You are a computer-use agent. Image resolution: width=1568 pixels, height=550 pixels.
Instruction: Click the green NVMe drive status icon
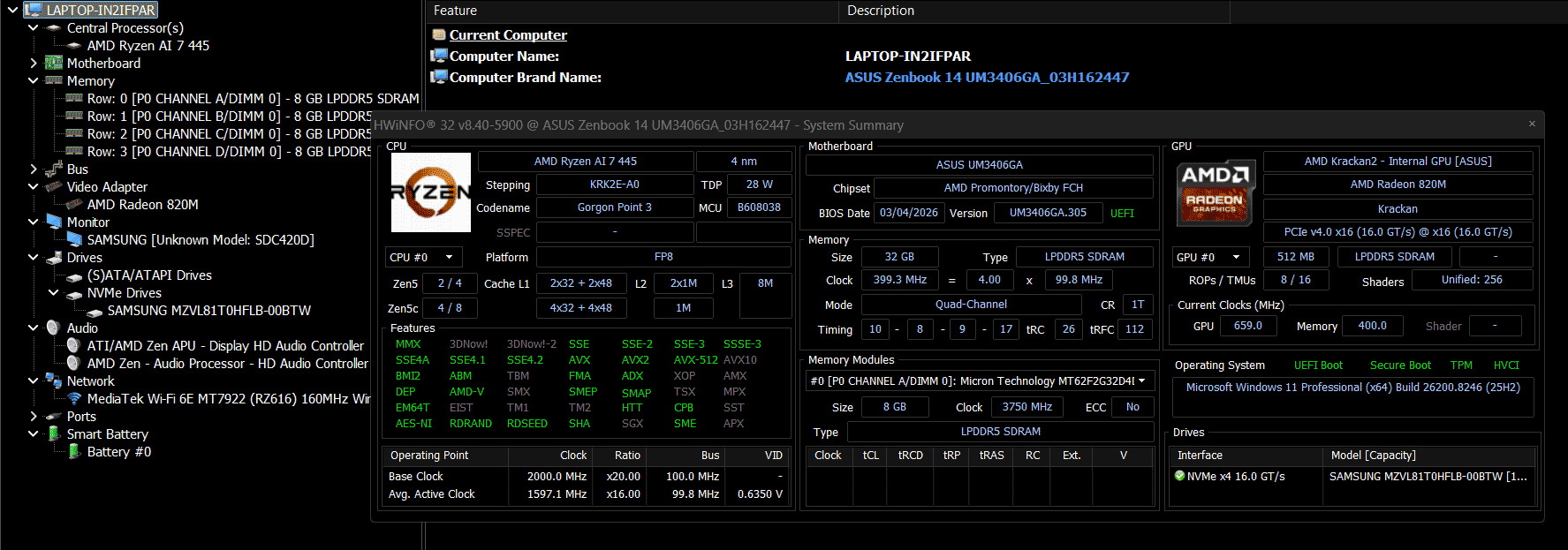tap(1179, 476)
